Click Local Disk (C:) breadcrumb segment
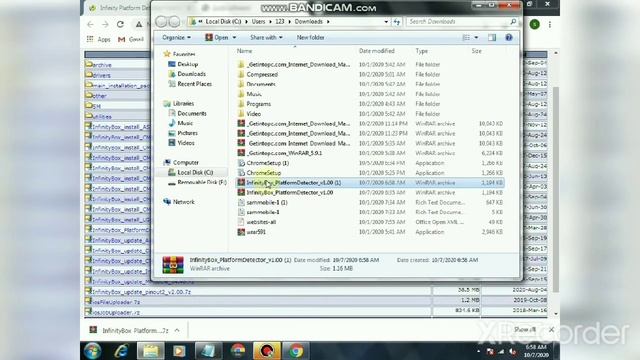 [223, 22]
